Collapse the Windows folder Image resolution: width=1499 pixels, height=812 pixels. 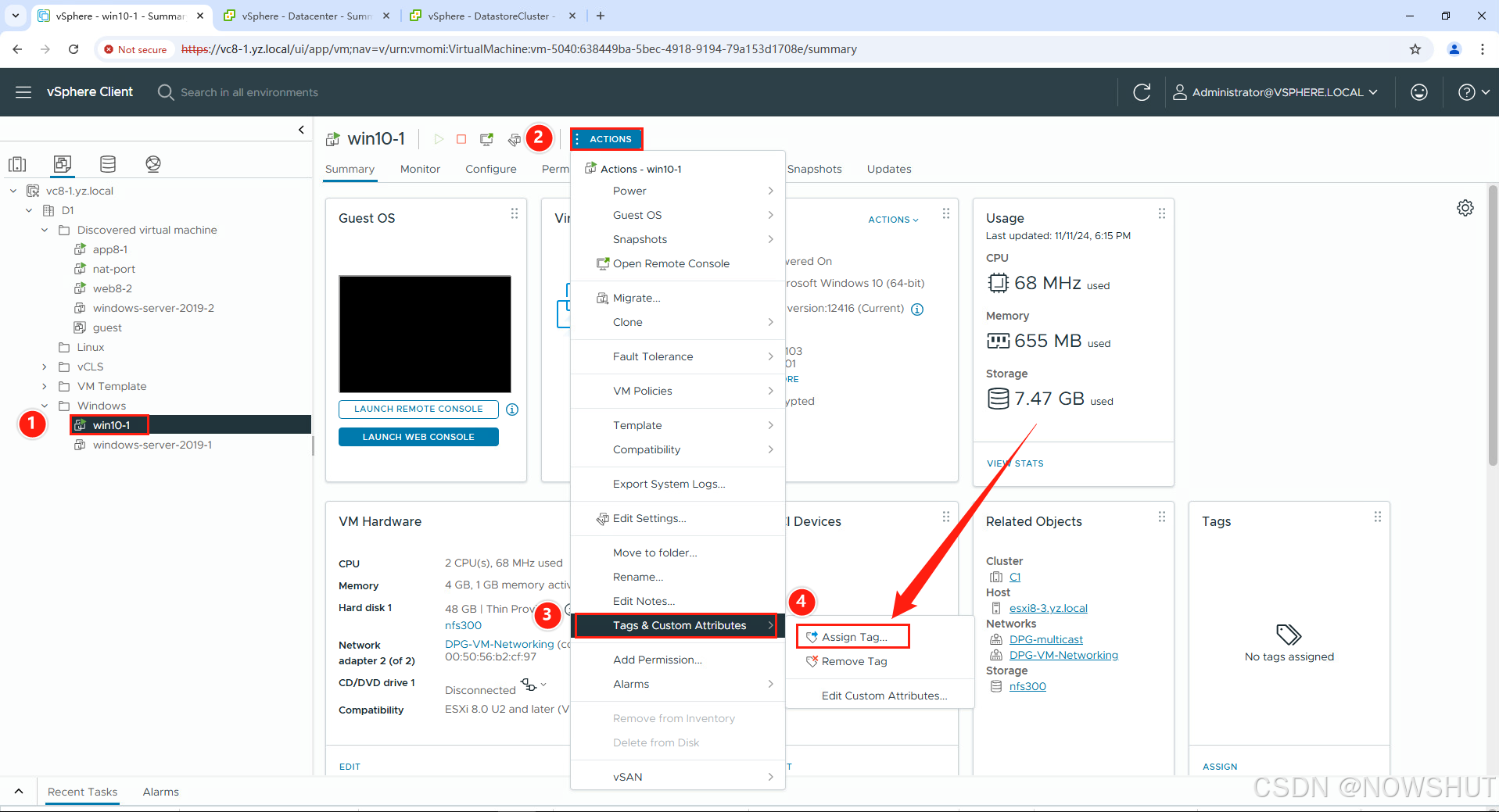click(x=45, y=406)
